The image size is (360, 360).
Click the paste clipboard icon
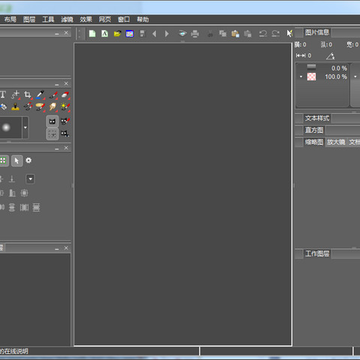tap(235, 33)
